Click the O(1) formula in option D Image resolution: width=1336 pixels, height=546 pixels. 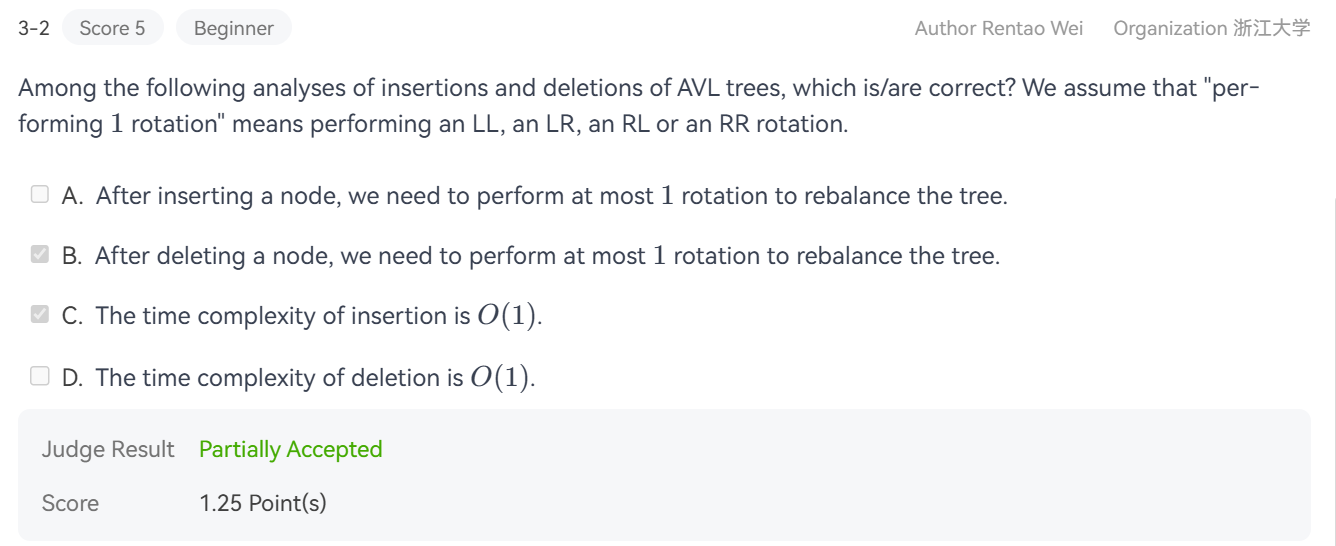502,377
